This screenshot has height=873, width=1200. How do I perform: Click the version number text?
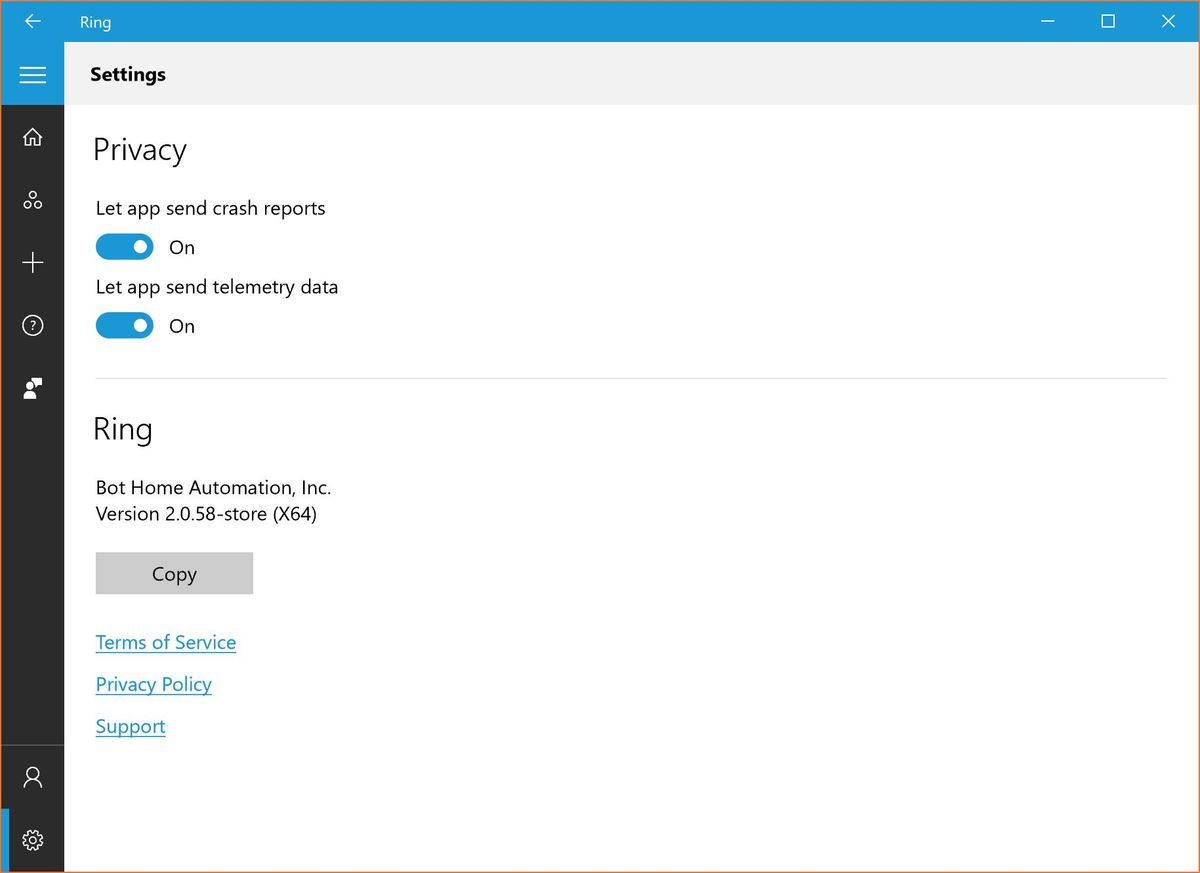[206, 514]
